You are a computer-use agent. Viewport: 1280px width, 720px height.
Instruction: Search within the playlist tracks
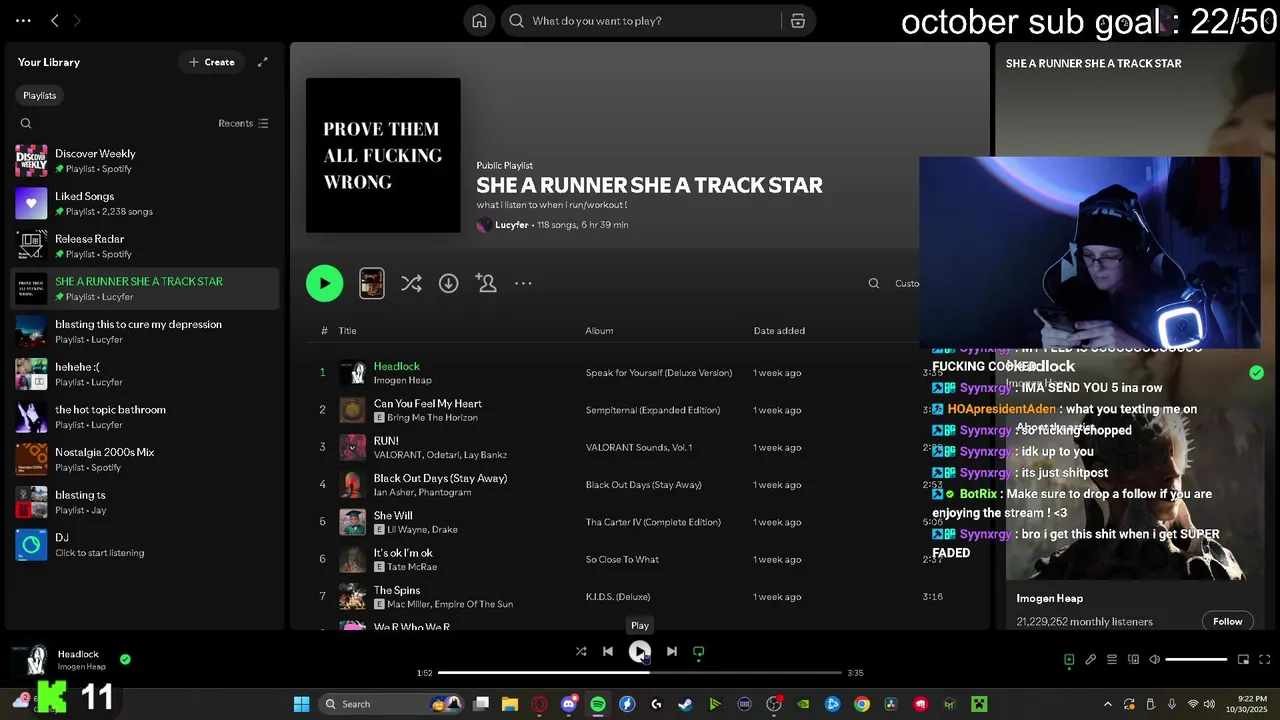click(874, 284)
